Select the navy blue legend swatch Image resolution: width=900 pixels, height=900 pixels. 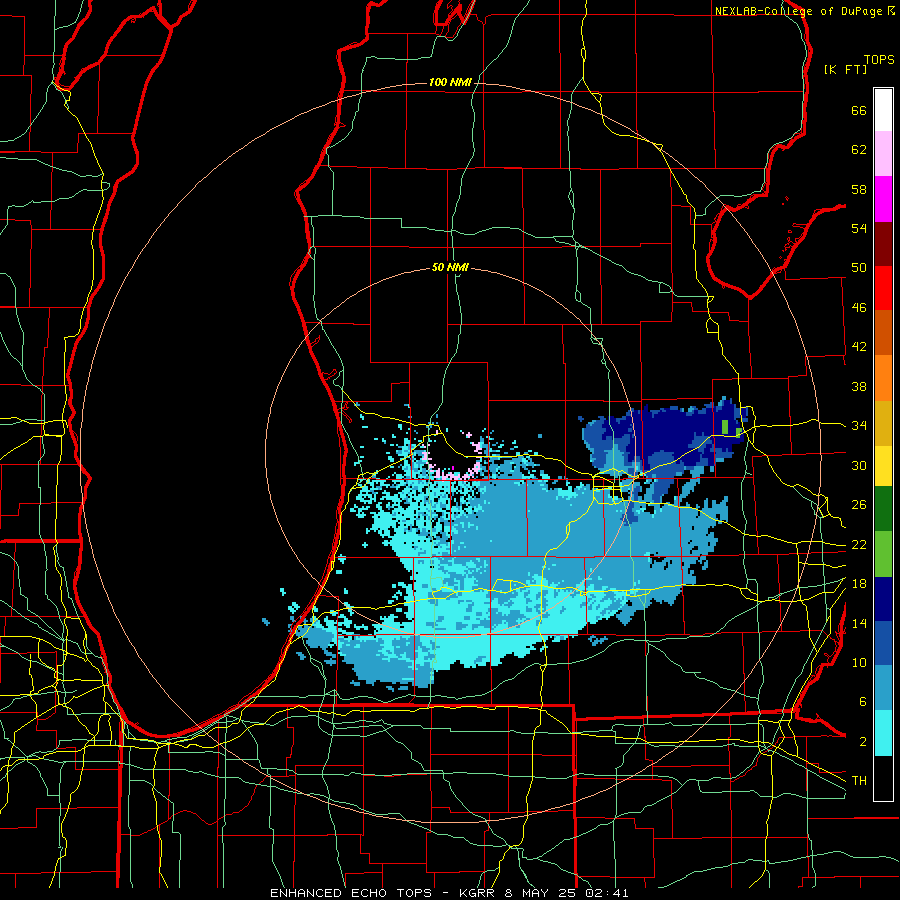883,599
